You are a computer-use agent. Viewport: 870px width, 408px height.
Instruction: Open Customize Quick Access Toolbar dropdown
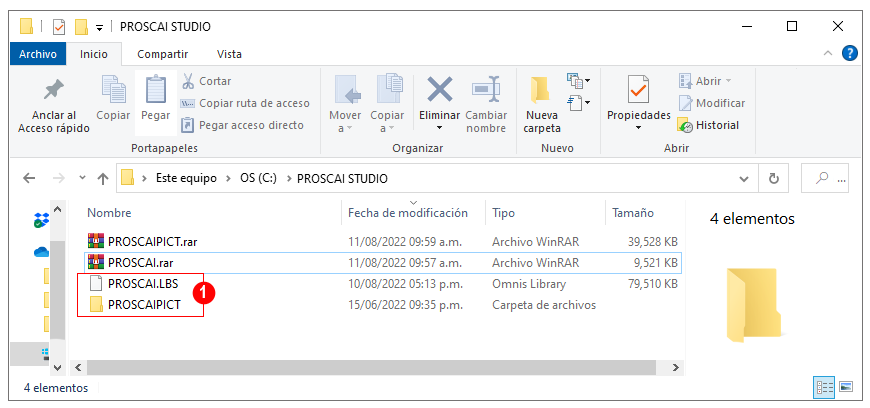99,27
